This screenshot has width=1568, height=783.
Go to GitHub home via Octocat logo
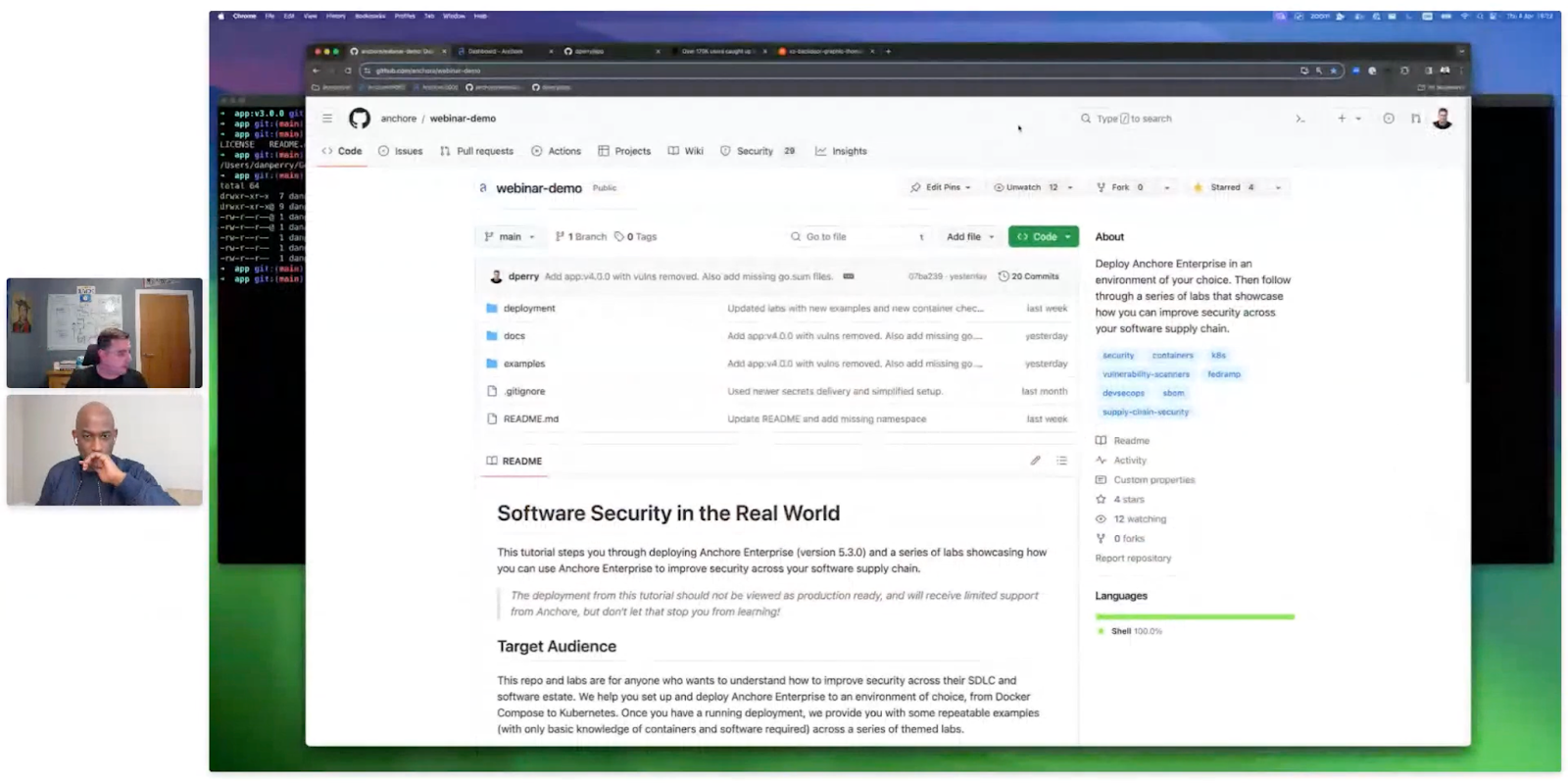[360, 119]
